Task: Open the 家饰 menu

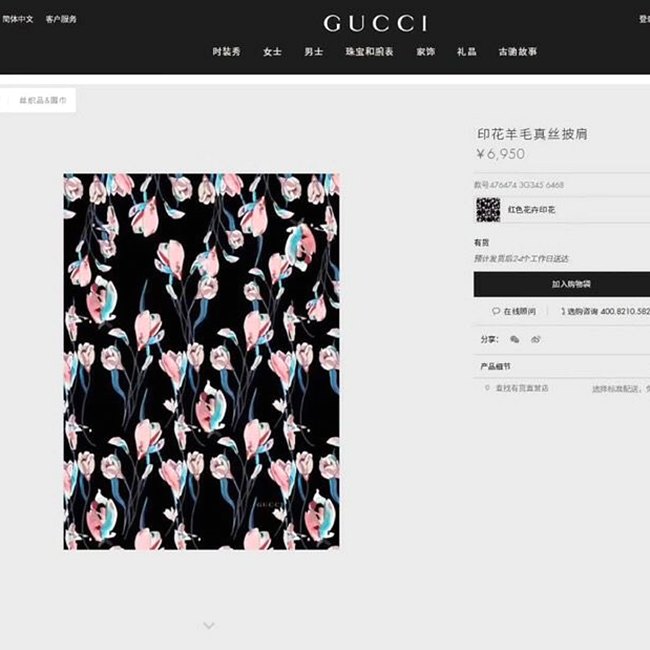Action: (426, 52)
